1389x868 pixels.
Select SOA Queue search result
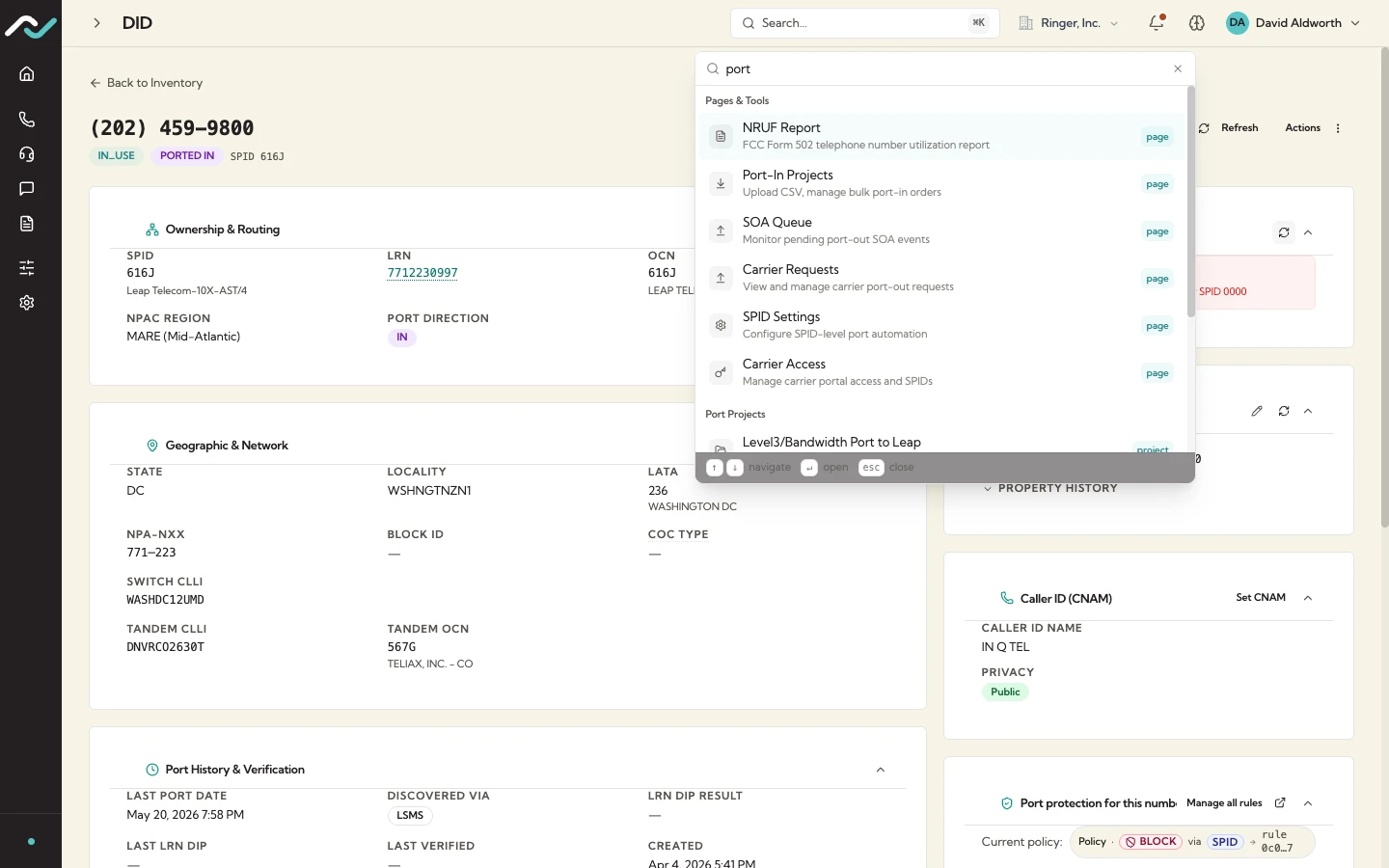coord(941,231)
